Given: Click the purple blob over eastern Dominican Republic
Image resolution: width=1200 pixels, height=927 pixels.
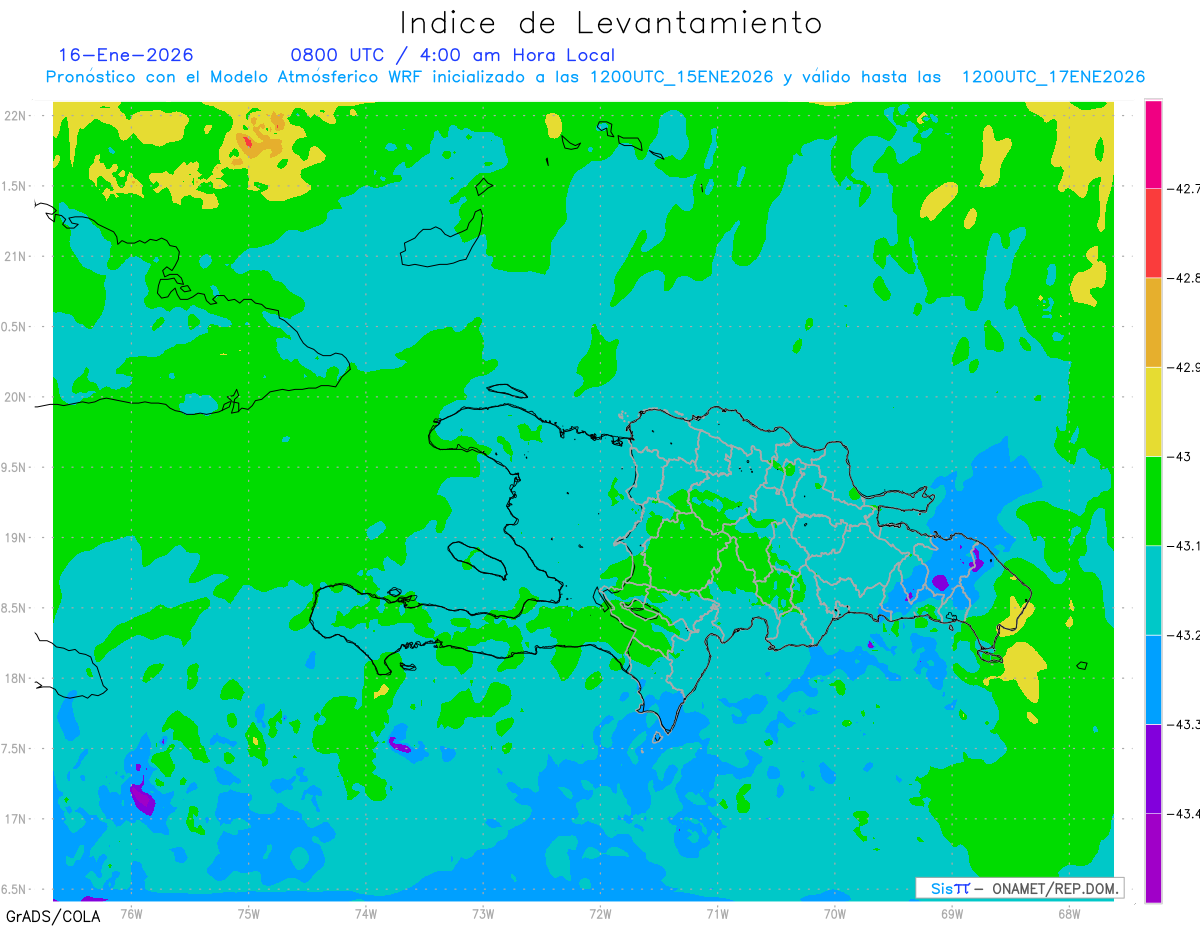Looking at the screenshot, I should pos(939,581).
